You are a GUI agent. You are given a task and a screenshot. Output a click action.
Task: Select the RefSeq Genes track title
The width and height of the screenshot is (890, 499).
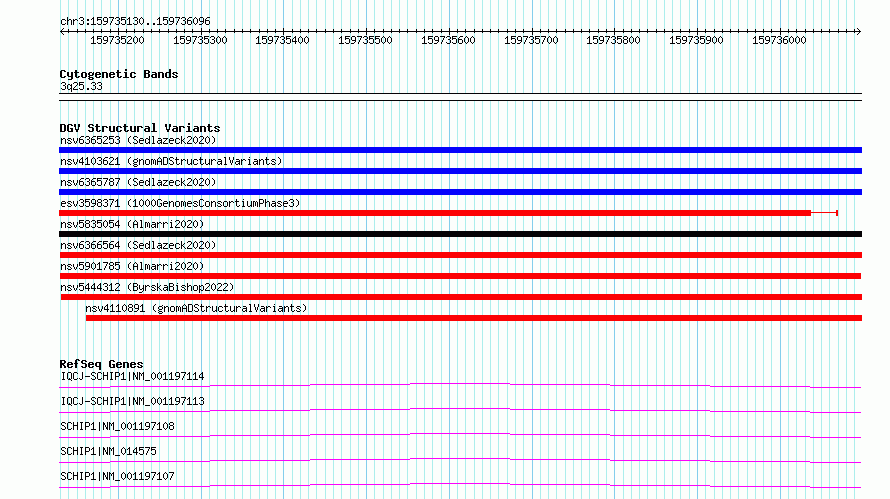point(101,364)
